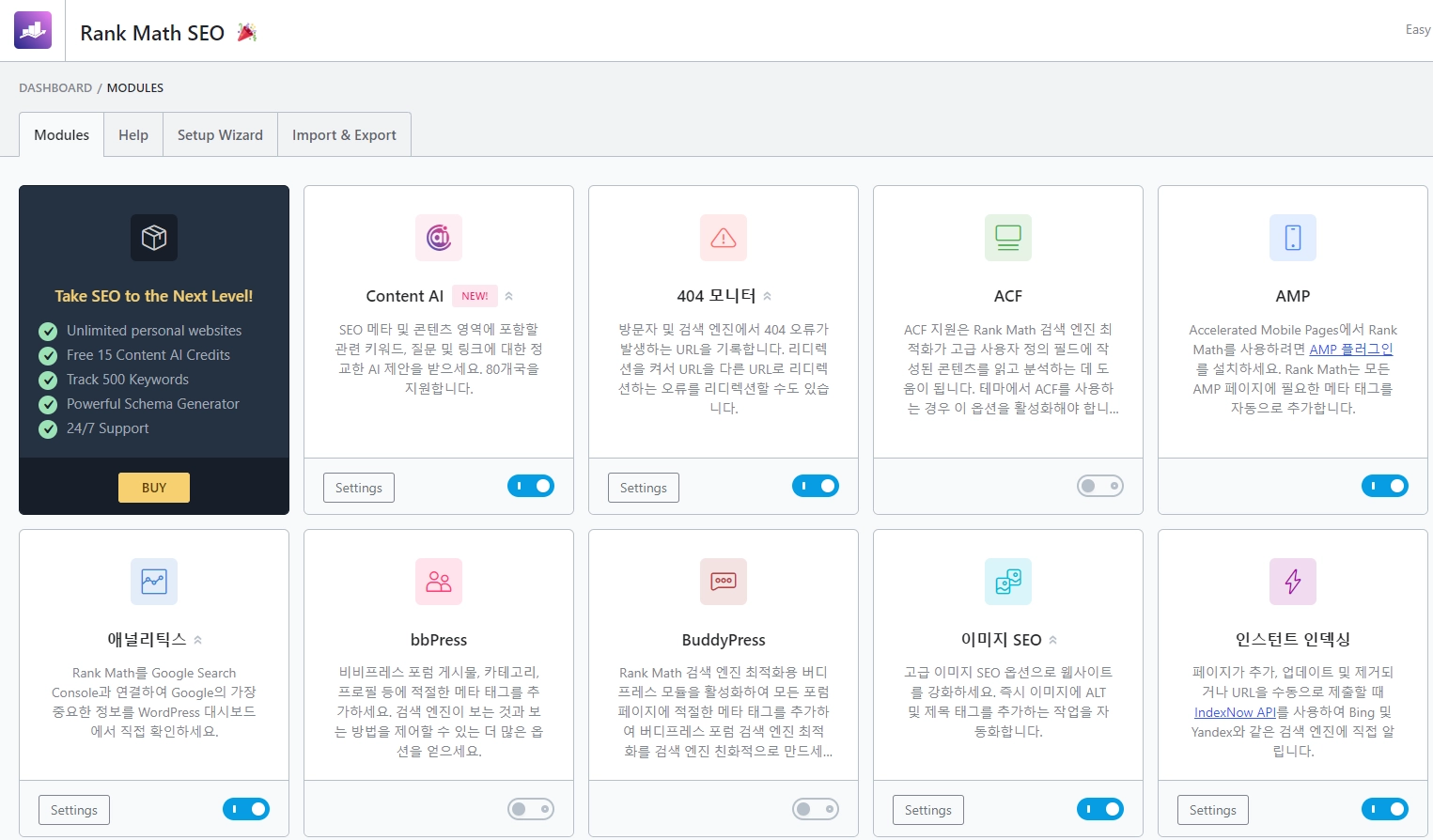
Task: Click the bbPress users icon
Action: pyautogui.click(x=438, y=582)
